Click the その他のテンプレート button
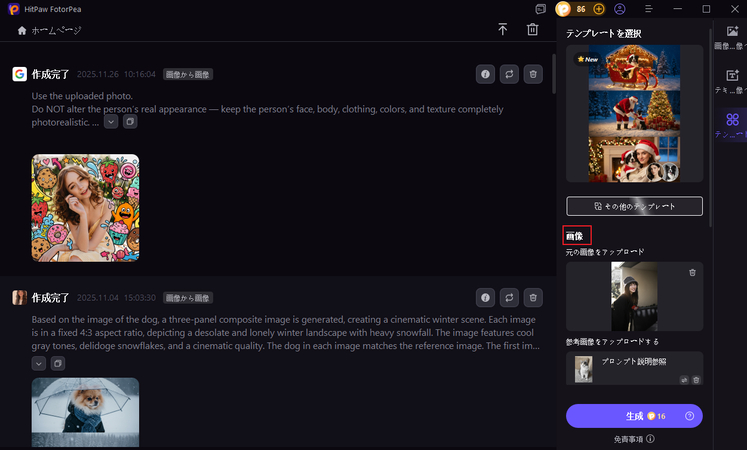 coord(634,206)
